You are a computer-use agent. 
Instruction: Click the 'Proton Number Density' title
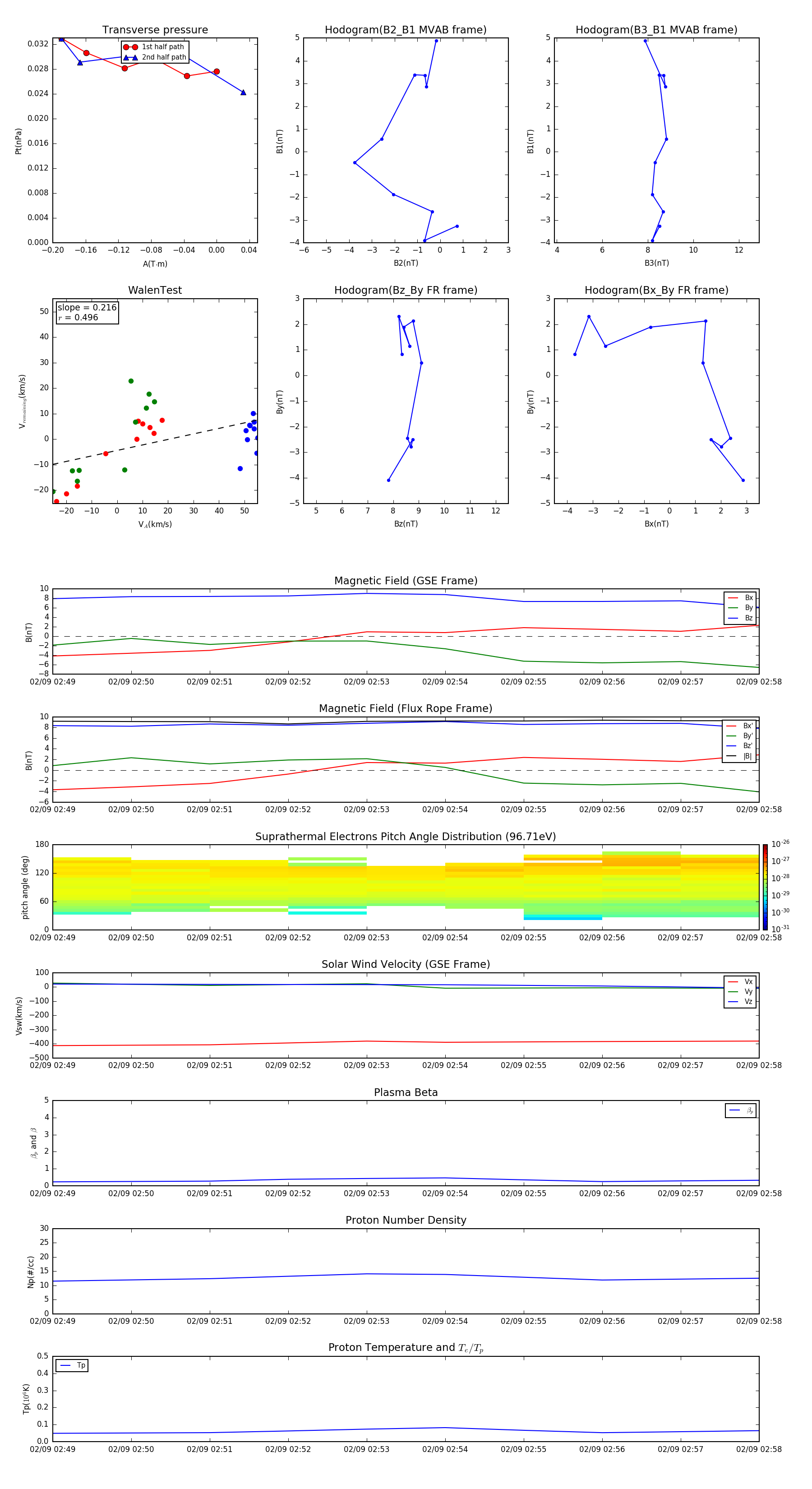click(x=406, y=1220)
